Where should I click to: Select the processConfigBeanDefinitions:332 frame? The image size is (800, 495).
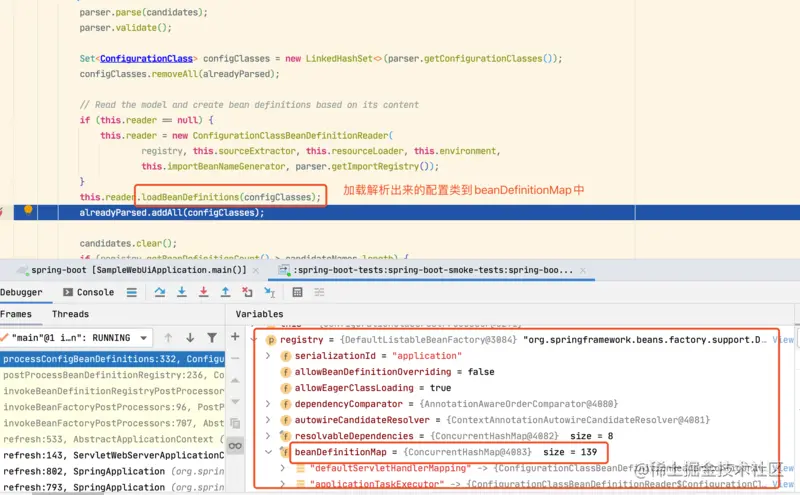coord(112,359)
